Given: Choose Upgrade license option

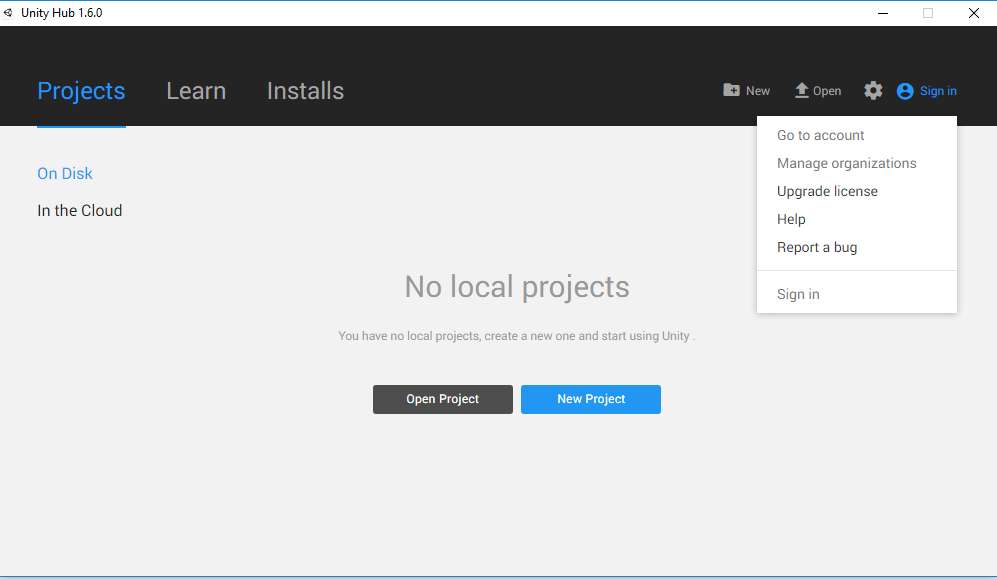Looking at the screenshot, I should pyautogui.click(x=827, y=191).
